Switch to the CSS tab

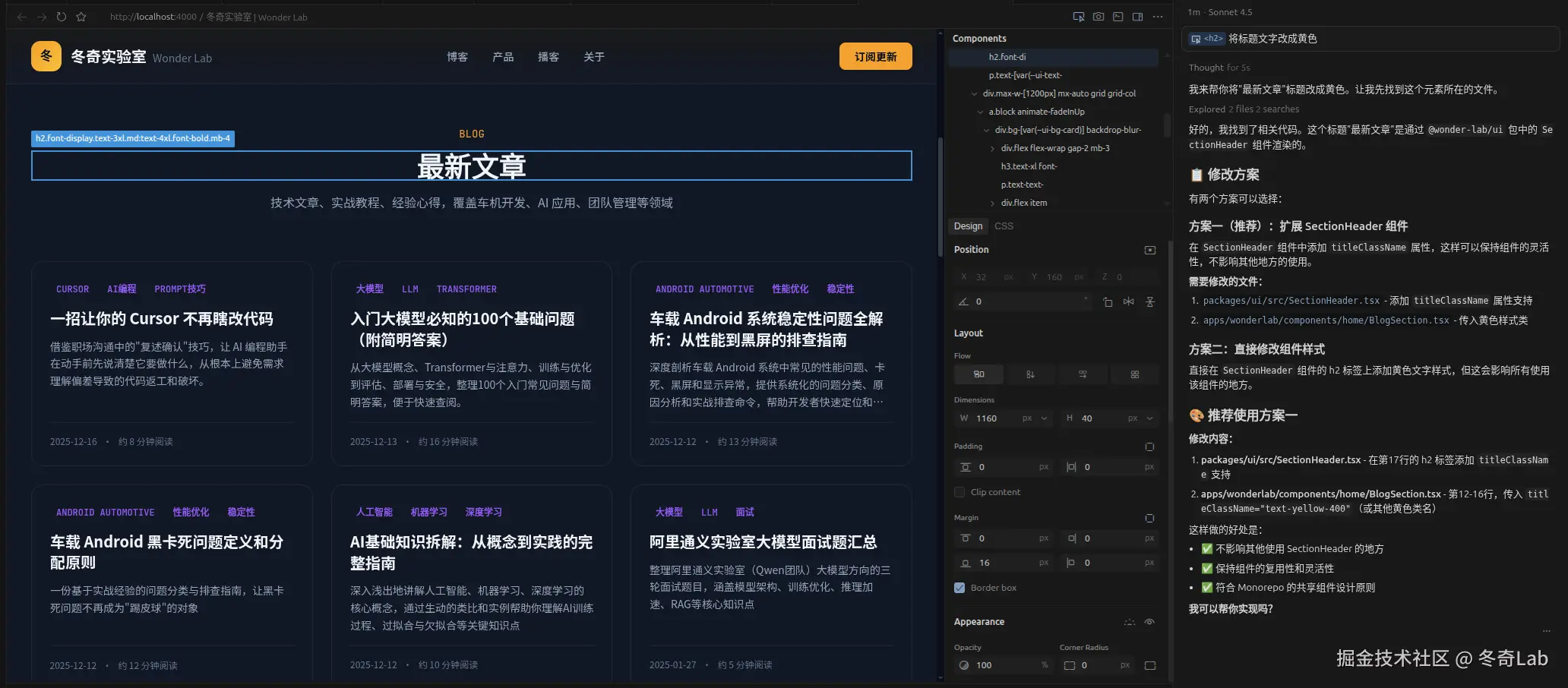(x=1004, y=226)
